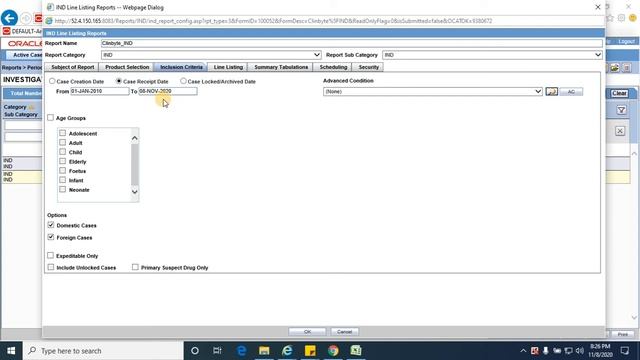Screen dimensions: 640x360
Task: Launch Microsoft Edge from the taskbar
Action: (x=241, y=351)
